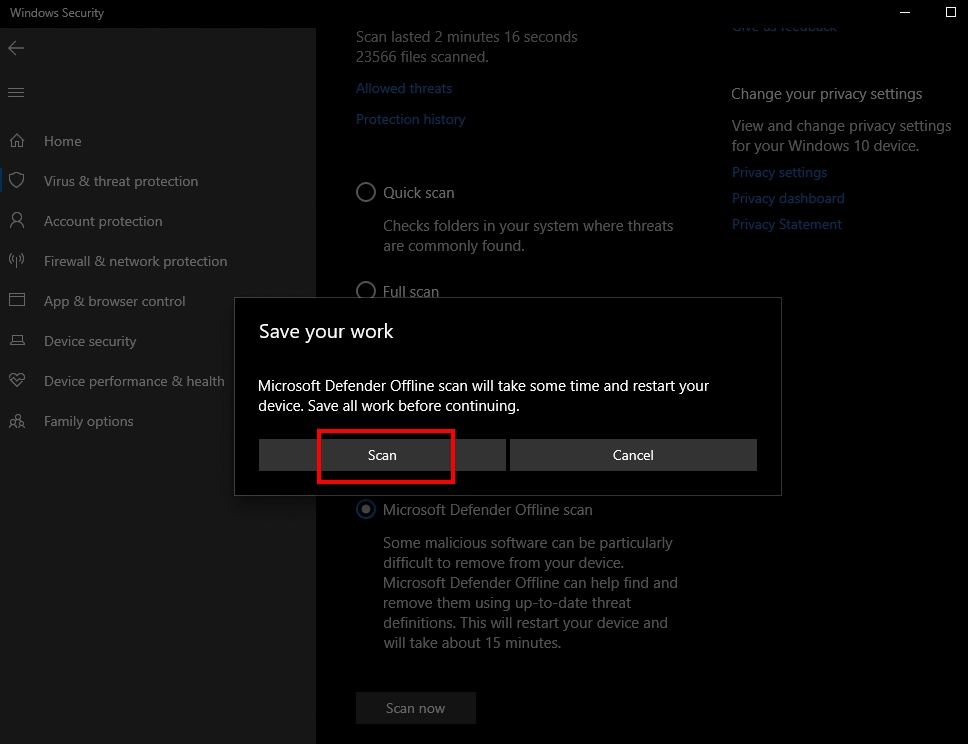This screenshot has width=968, height=744.
Task: Open the Privacy dashboard link
Action: (788, 198)
